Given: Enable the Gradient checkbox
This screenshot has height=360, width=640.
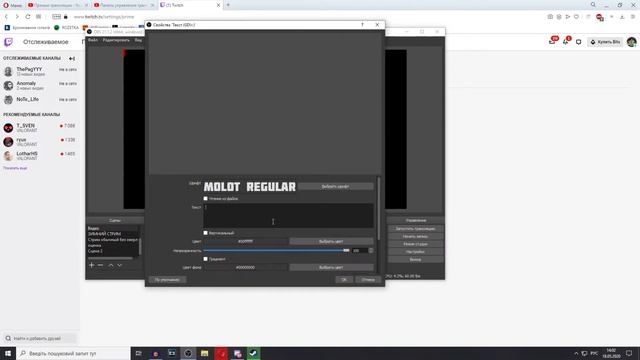Looking at the screenshot, I should [206, 259].
